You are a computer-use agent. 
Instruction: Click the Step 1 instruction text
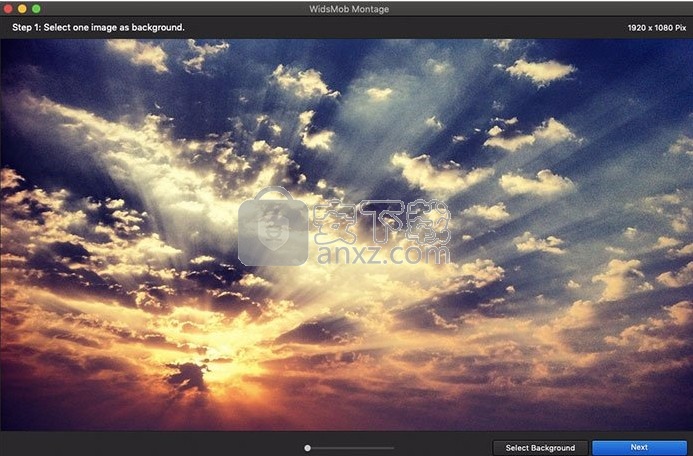[98, 27]
